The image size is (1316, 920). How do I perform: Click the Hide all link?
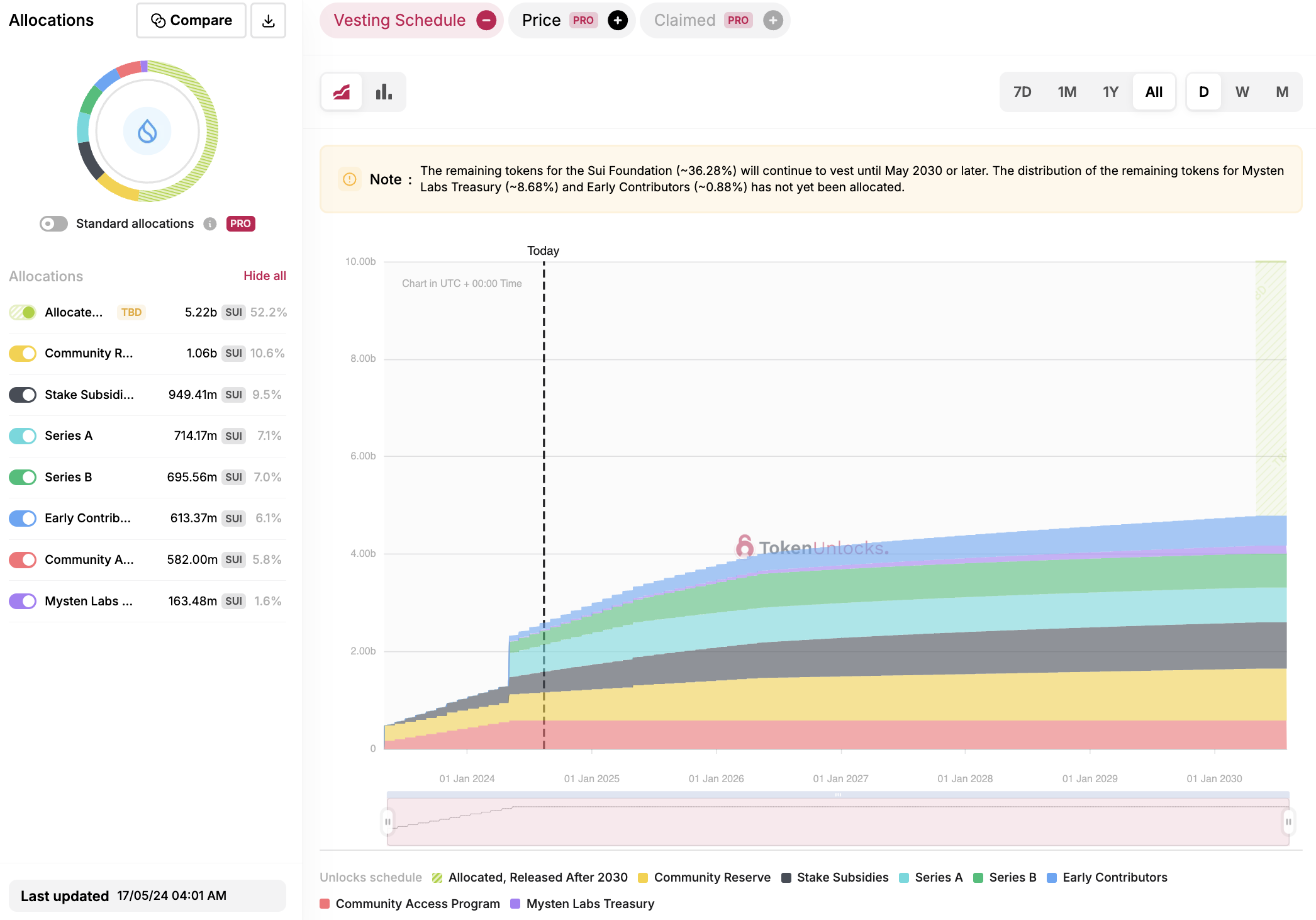click(265, 276)
